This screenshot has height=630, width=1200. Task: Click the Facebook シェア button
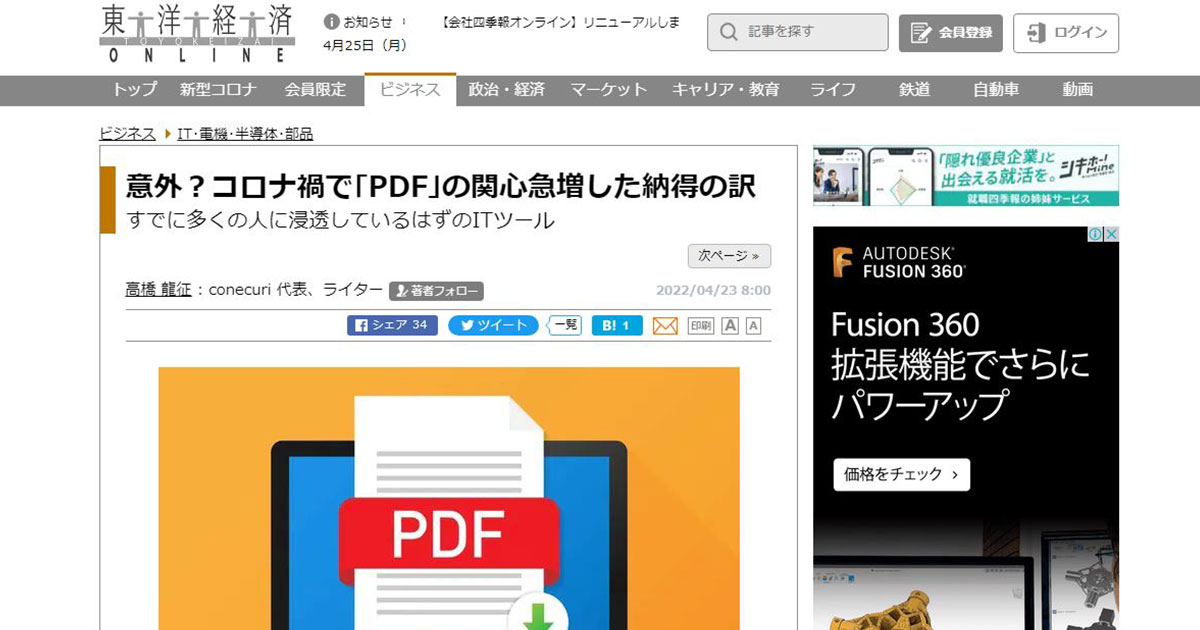[392, 325]
